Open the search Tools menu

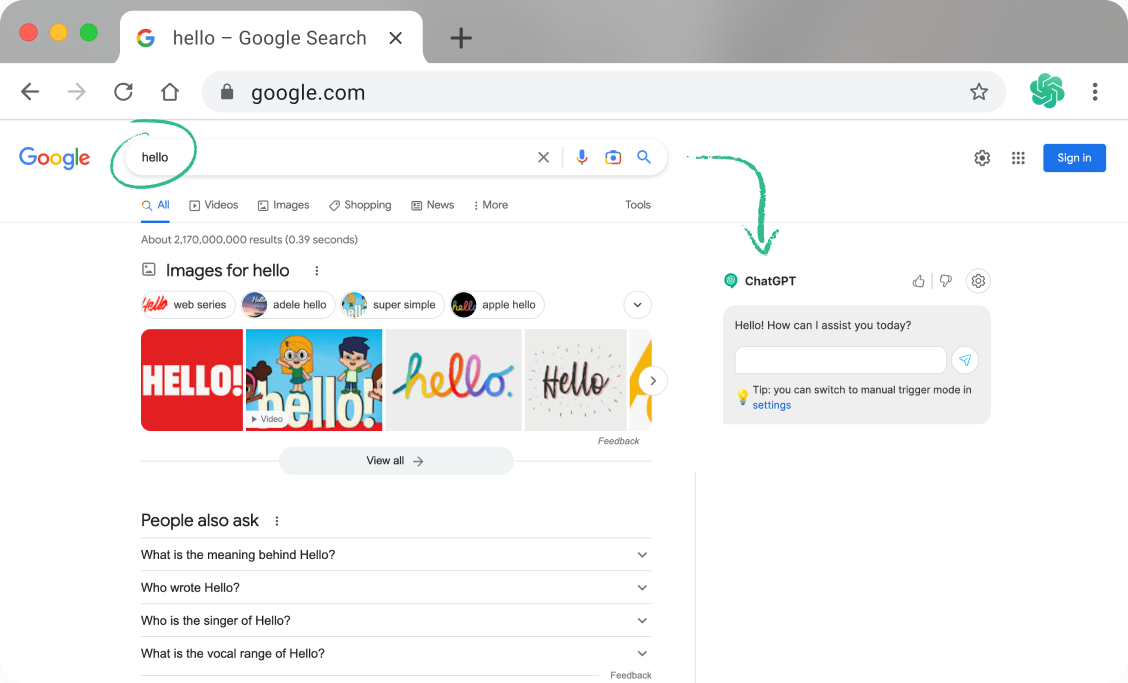[x=637, y=205]
